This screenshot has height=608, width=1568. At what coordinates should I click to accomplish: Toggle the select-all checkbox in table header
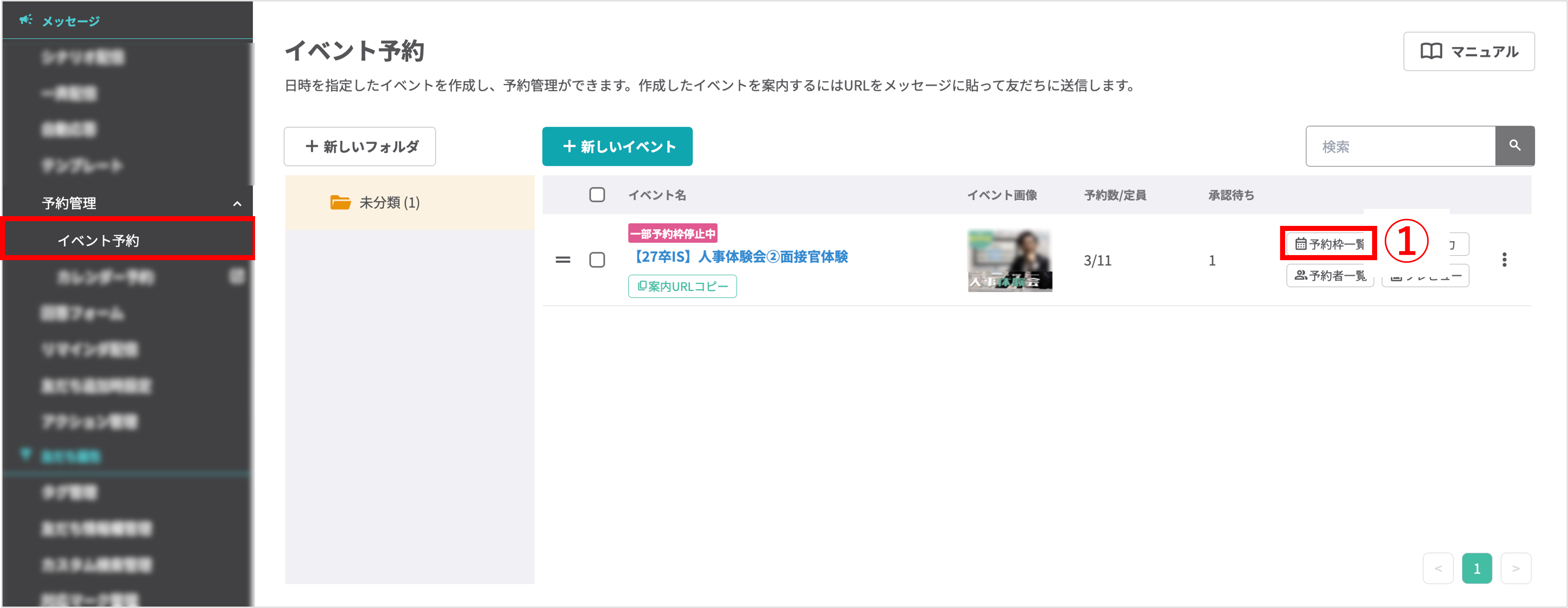[x=597, y=195]
